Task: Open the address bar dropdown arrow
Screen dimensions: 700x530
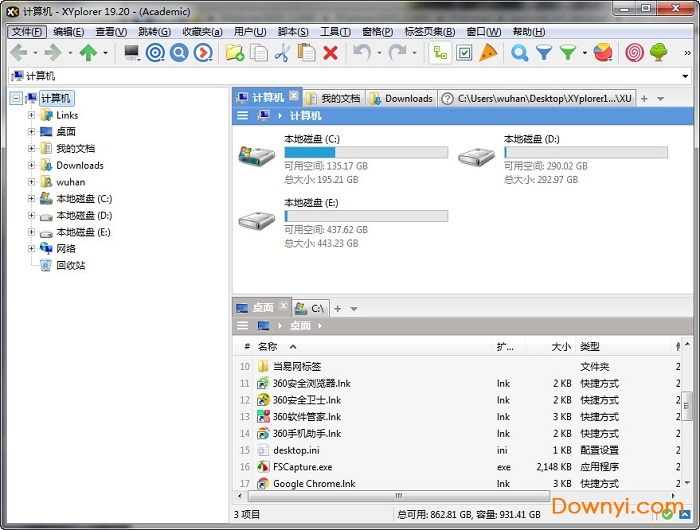Action: tap(686, 76)
